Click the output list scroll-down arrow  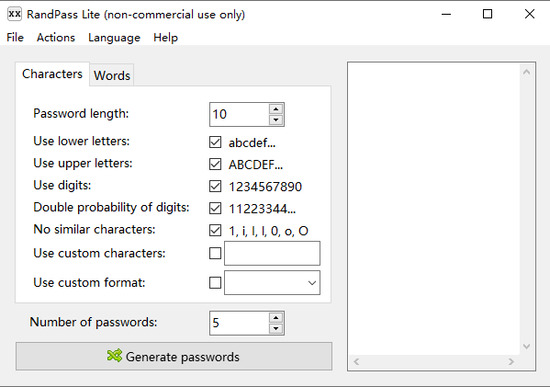click(526, 347)
